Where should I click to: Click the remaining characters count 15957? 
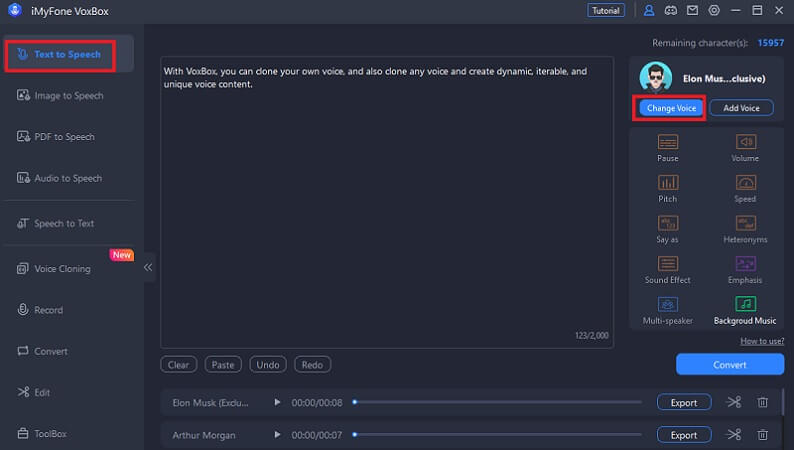point(770,43)
